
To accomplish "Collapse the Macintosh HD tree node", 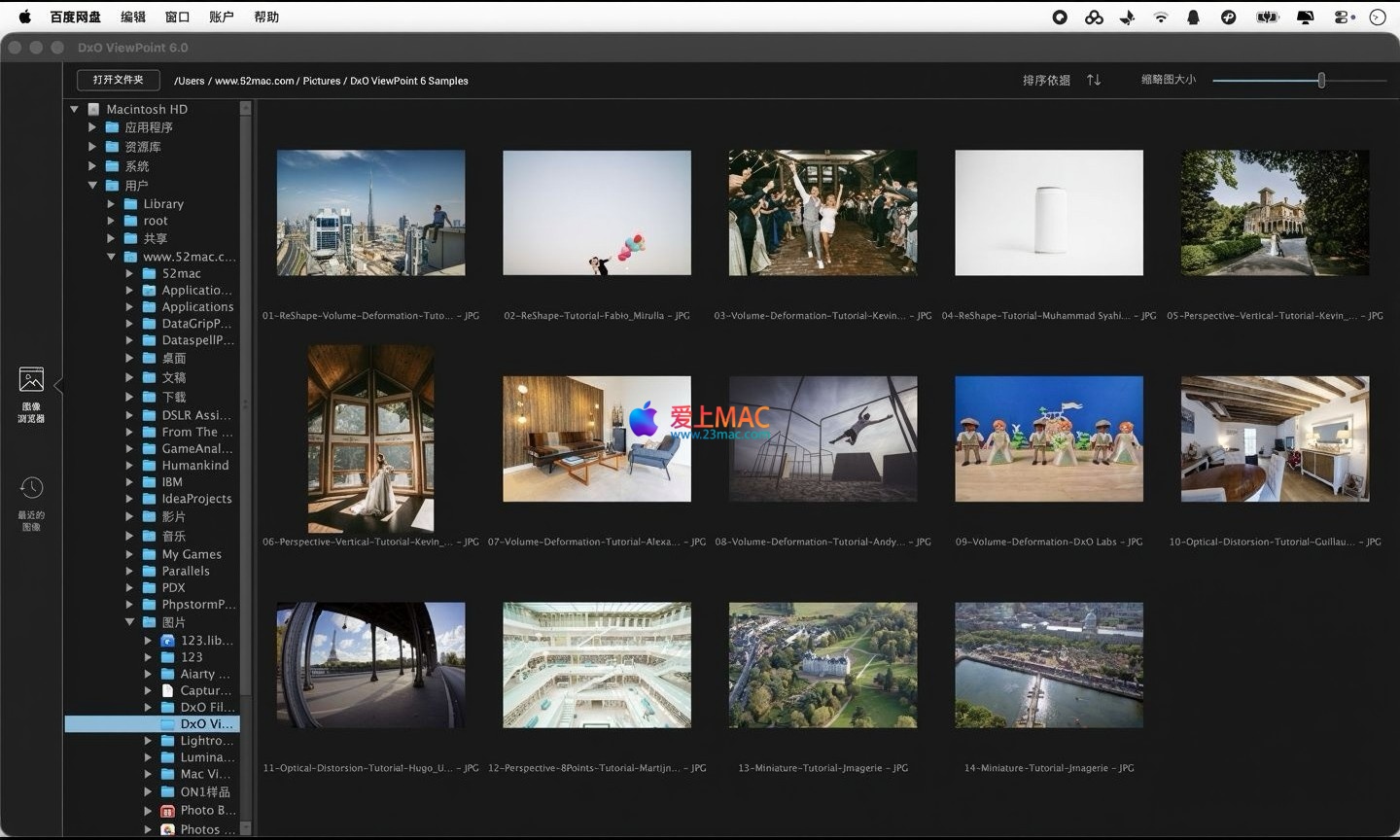I will click(74, 109).
